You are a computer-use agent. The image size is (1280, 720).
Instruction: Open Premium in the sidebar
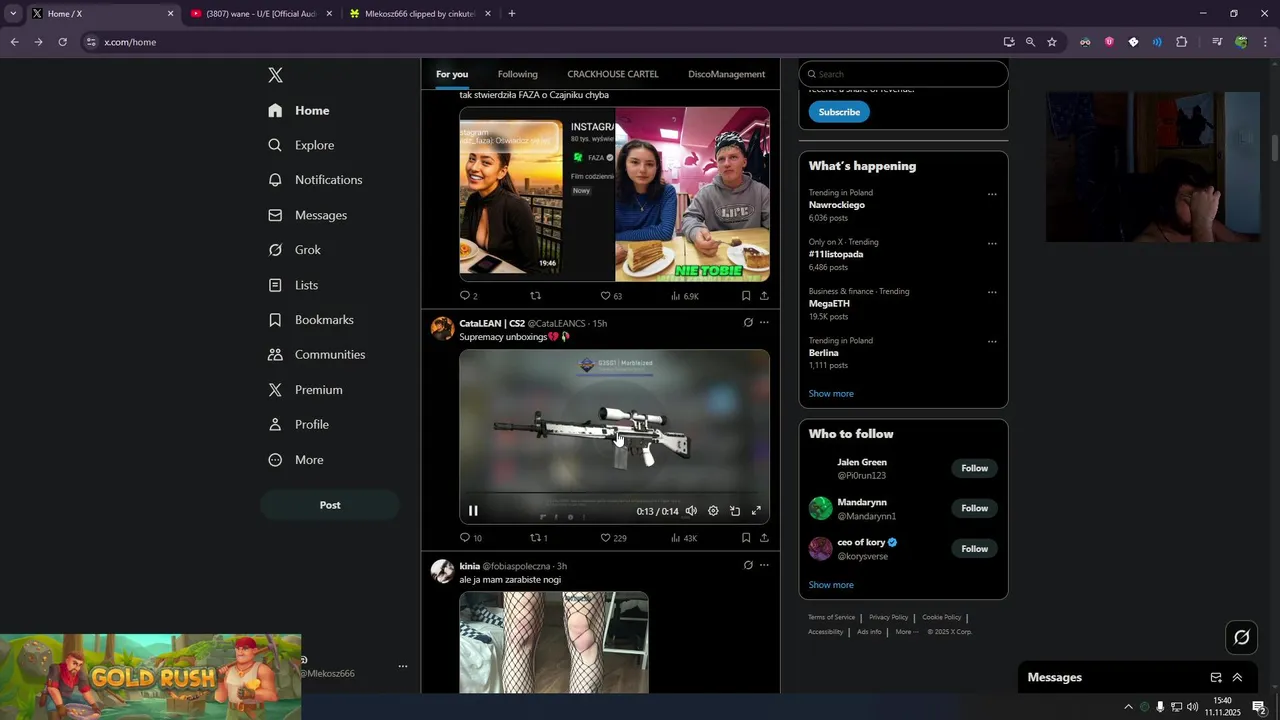point(305,390)
